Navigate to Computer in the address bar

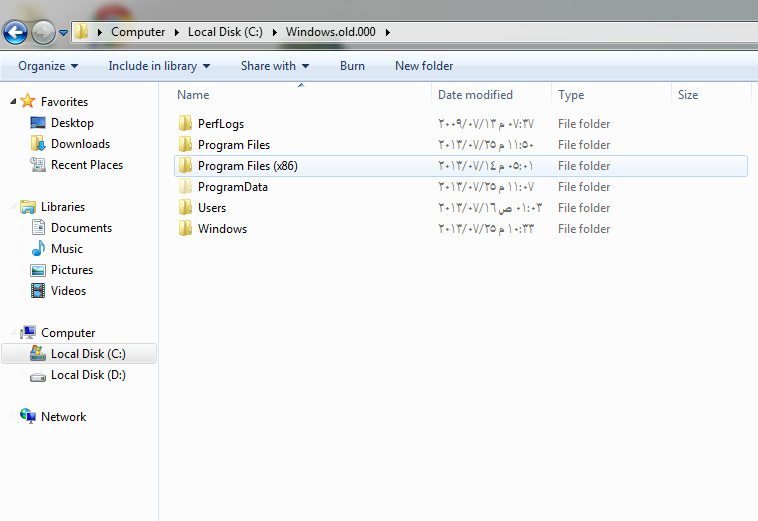pos(138,32)
